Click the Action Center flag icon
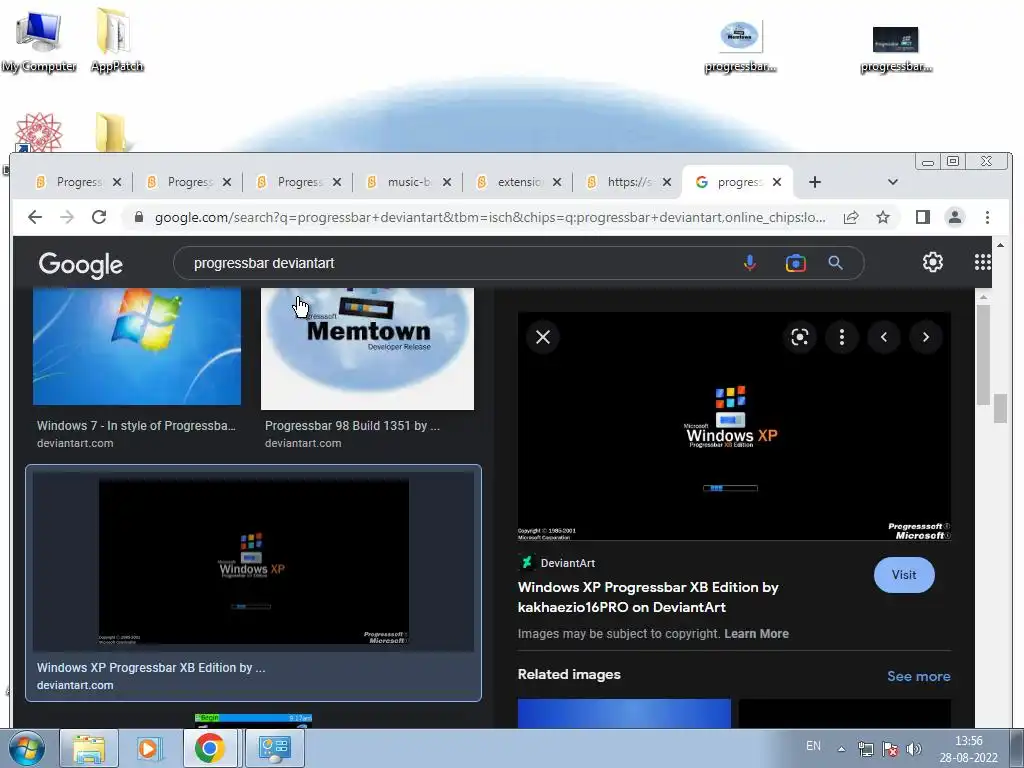Screen dimensions: 1024x768 (889, 749)
